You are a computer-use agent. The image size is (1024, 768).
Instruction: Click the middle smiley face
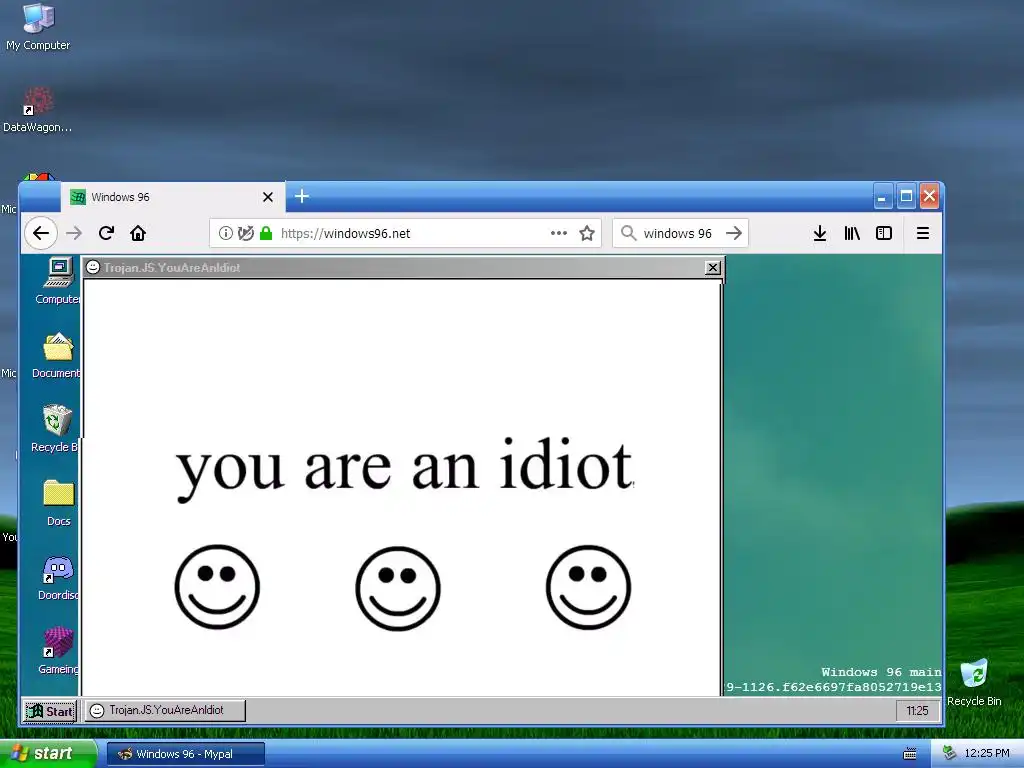click(398, 588)
